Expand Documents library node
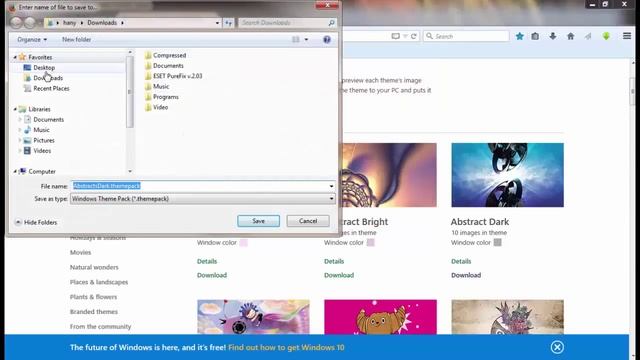 [x=20, y=120]
